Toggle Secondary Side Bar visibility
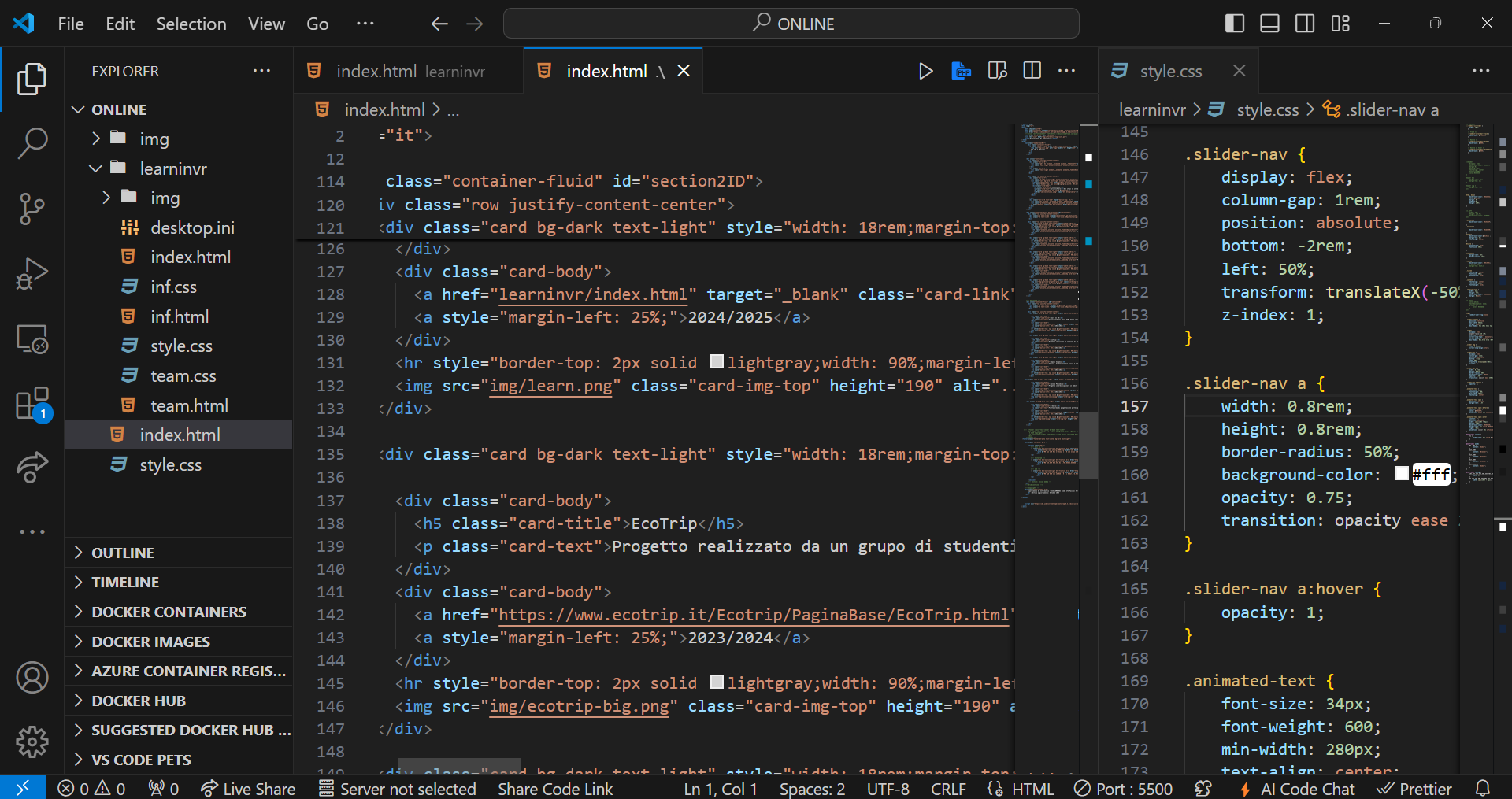Viewport: 1512px width, 799px height. (1305, 24)
